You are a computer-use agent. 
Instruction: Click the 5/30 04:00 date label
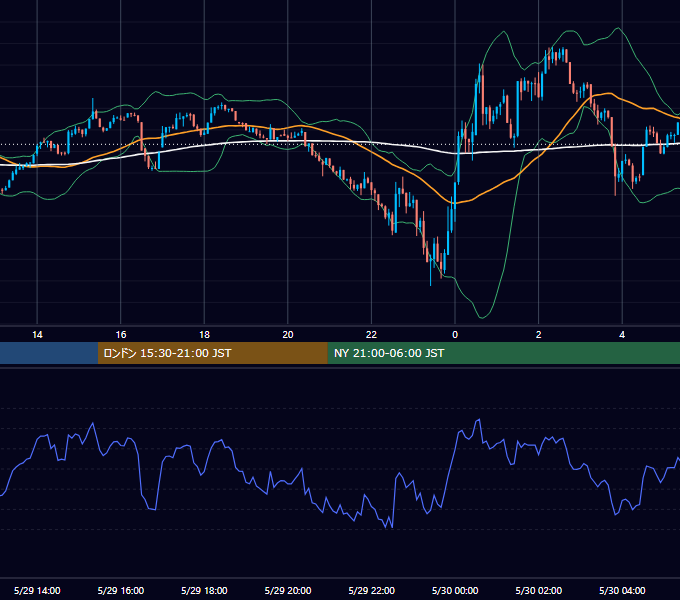(622, 590)
